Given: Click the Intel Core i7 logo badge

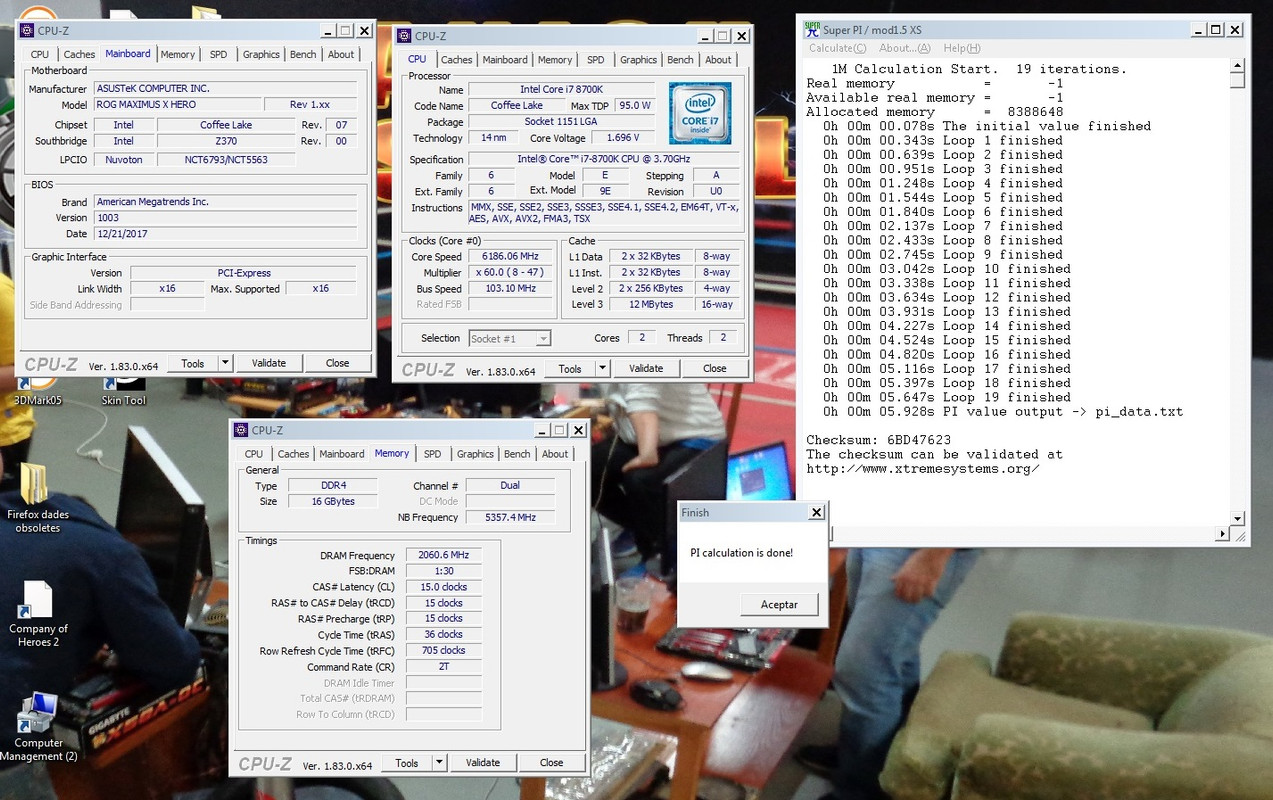Looking at the screenshot, I should [x=700, y=113].
